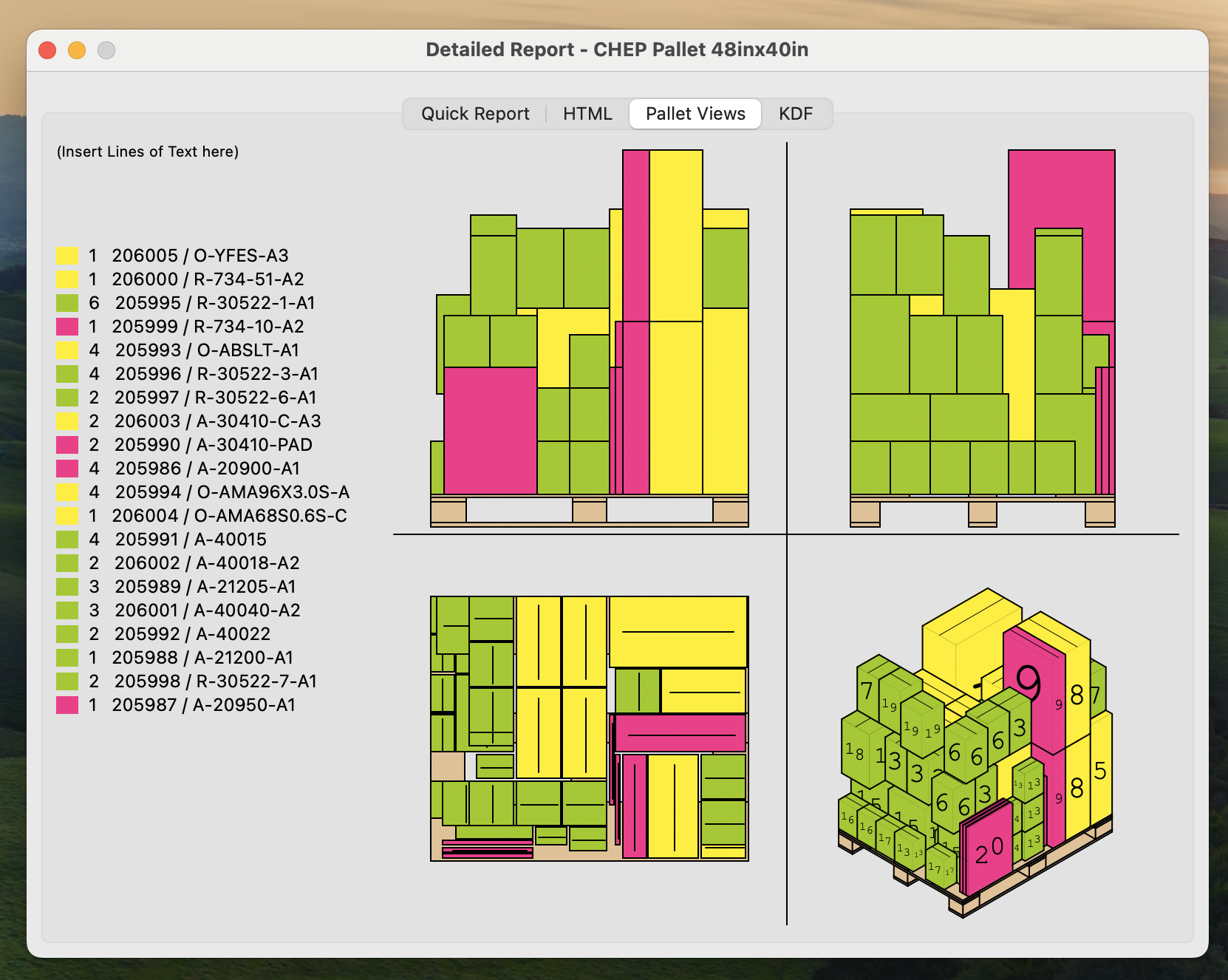Click the yellow swatch for 206000 / R-734-51-A2
The width and height of the screenshot is (1228, 980).
pos(67,279)
